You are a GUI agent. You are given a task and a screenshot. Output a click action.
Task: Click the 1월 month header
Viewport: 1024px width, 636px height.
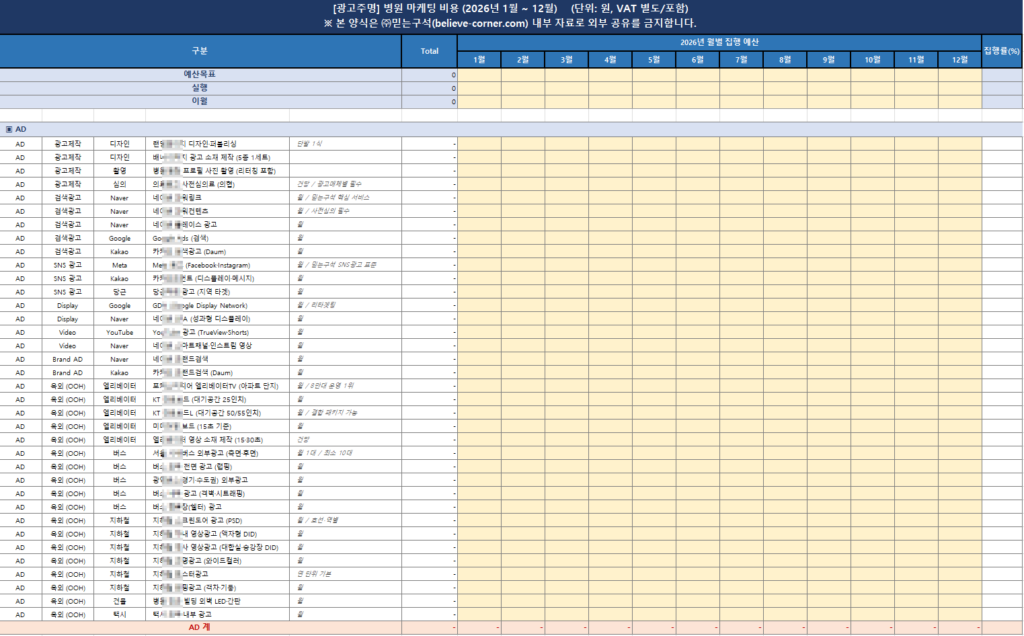click(479, 59)
